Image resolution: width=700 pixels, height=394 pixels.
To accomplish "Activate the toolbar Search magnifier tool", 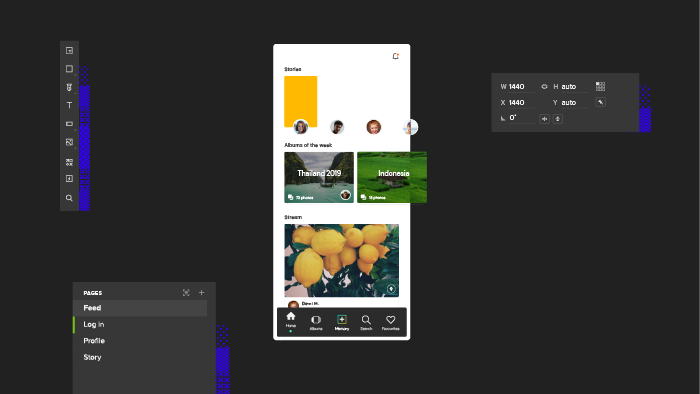I will 69,198.
